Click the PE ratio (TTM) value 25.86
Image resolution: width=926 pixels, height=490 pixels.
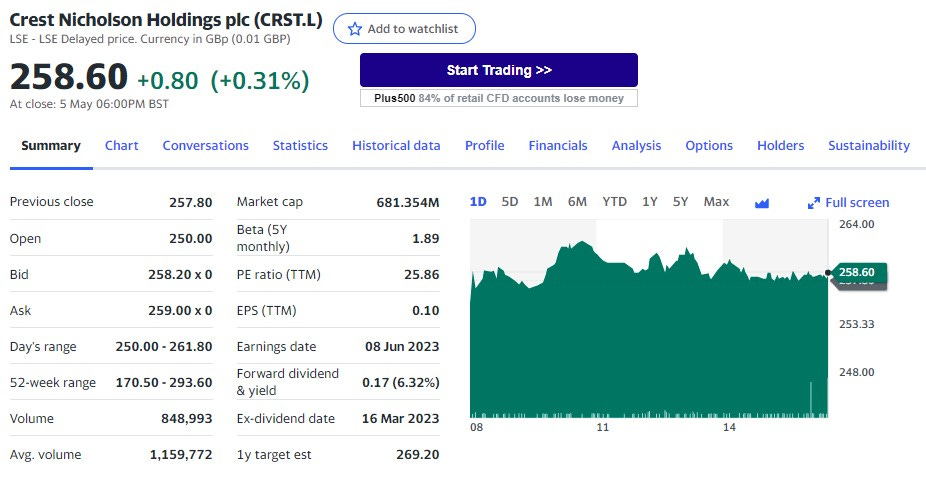(x=422, y=275)
